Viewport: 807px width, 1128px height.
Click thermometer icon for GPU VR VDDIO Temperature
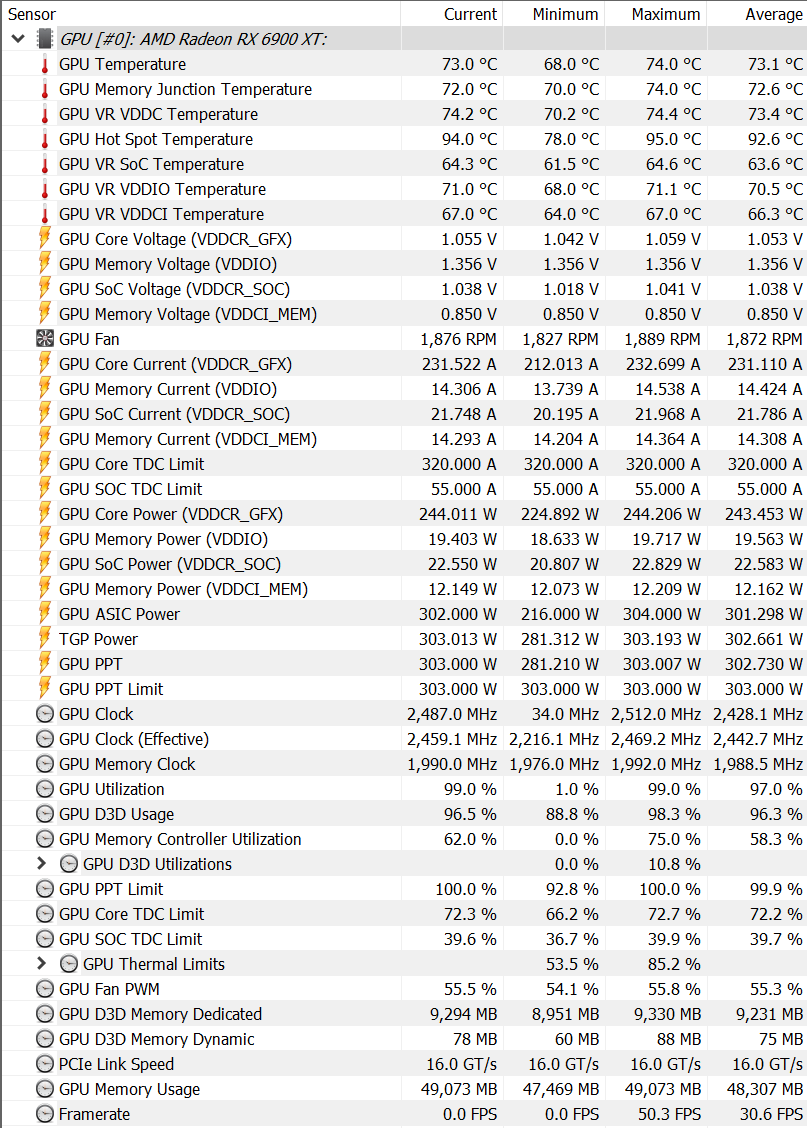(x=45, y=190)
